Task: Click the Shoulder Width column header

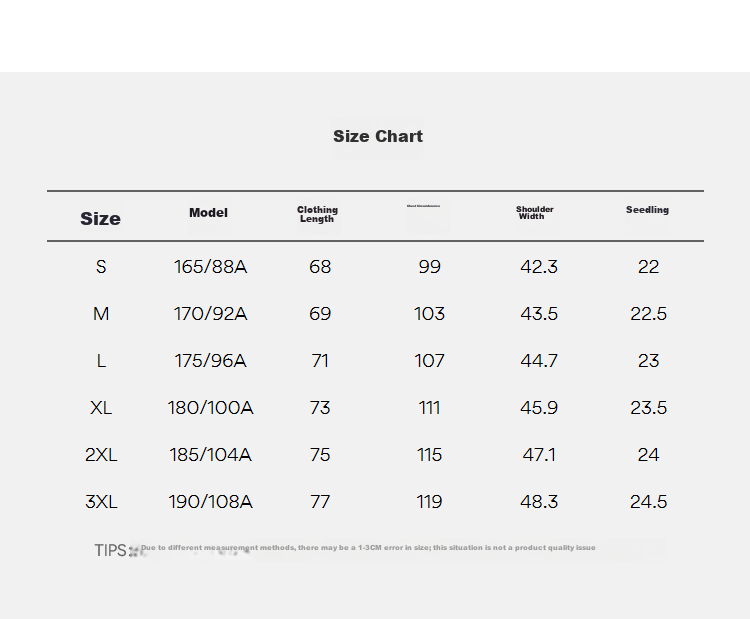Action: tap(534, 212)
